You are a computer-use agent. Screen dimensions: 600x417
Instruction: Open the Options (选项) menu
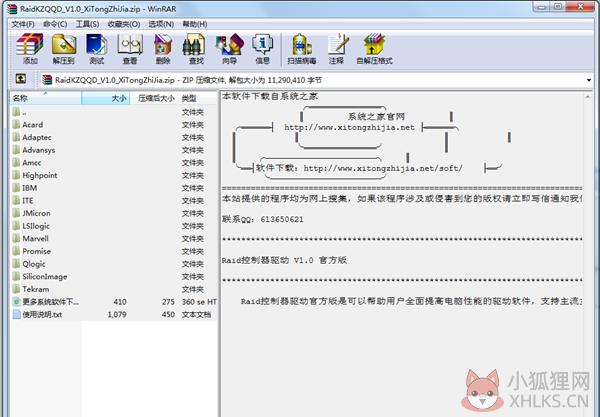161,24
